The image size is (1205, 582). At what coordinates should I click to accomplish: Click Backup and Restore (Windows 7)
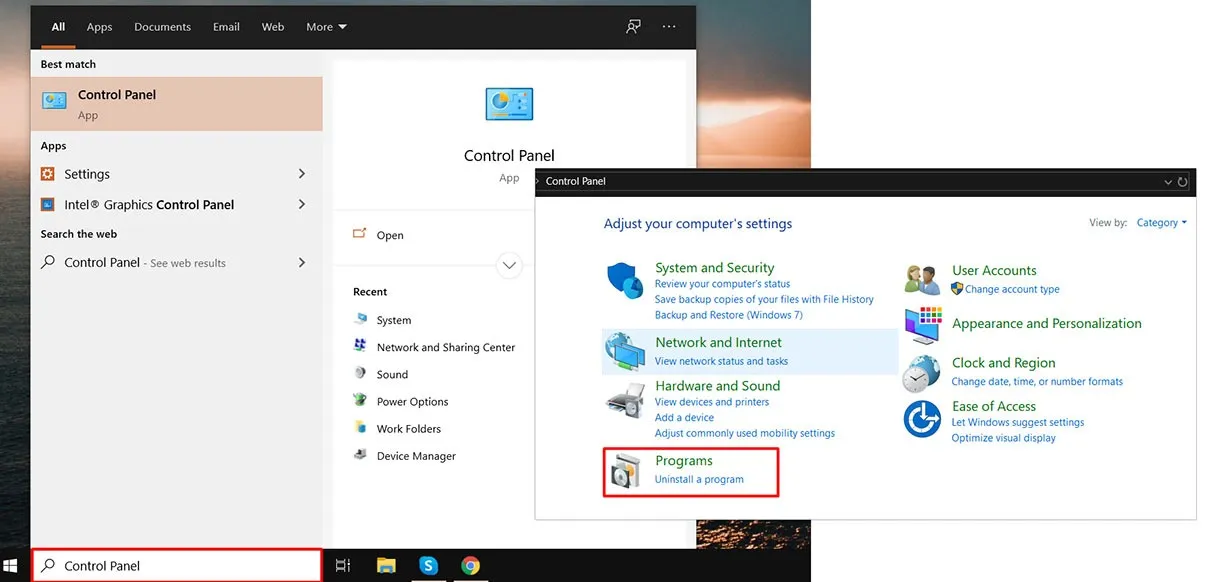tap(728, 315)
